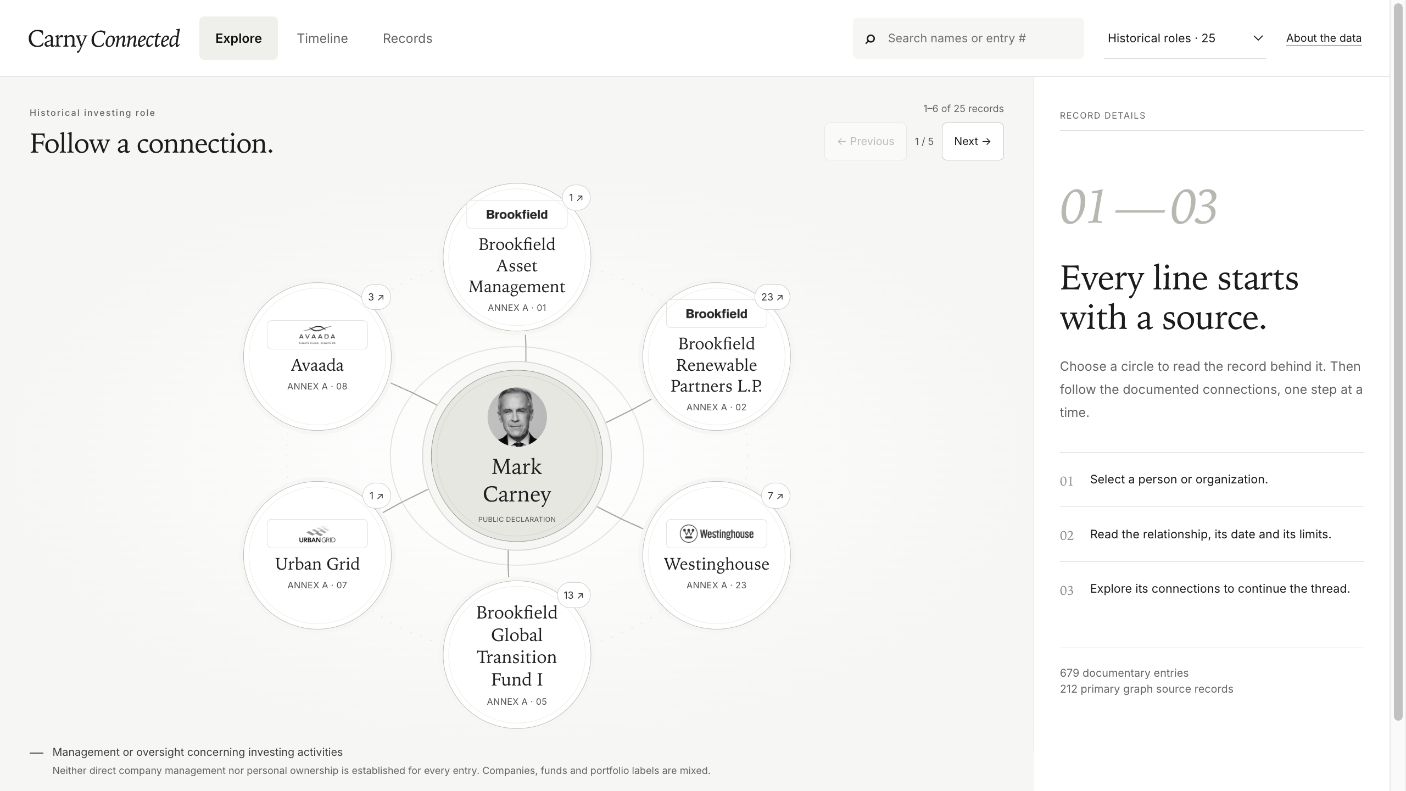Select the Brookfield Global Transition Fund I circle

[517, 655]
